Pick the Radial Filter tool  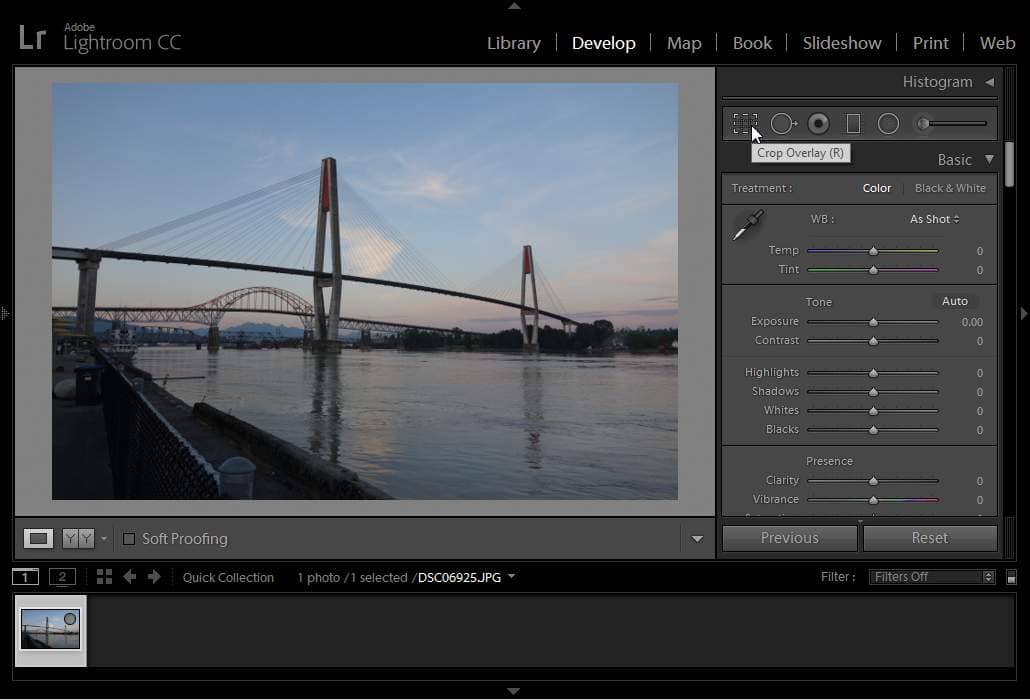point(888,123)
